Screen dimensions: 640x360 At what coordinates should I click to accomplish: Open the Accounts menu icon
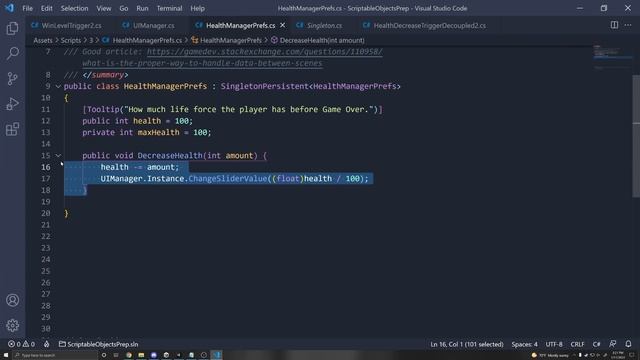coord(13,300)
